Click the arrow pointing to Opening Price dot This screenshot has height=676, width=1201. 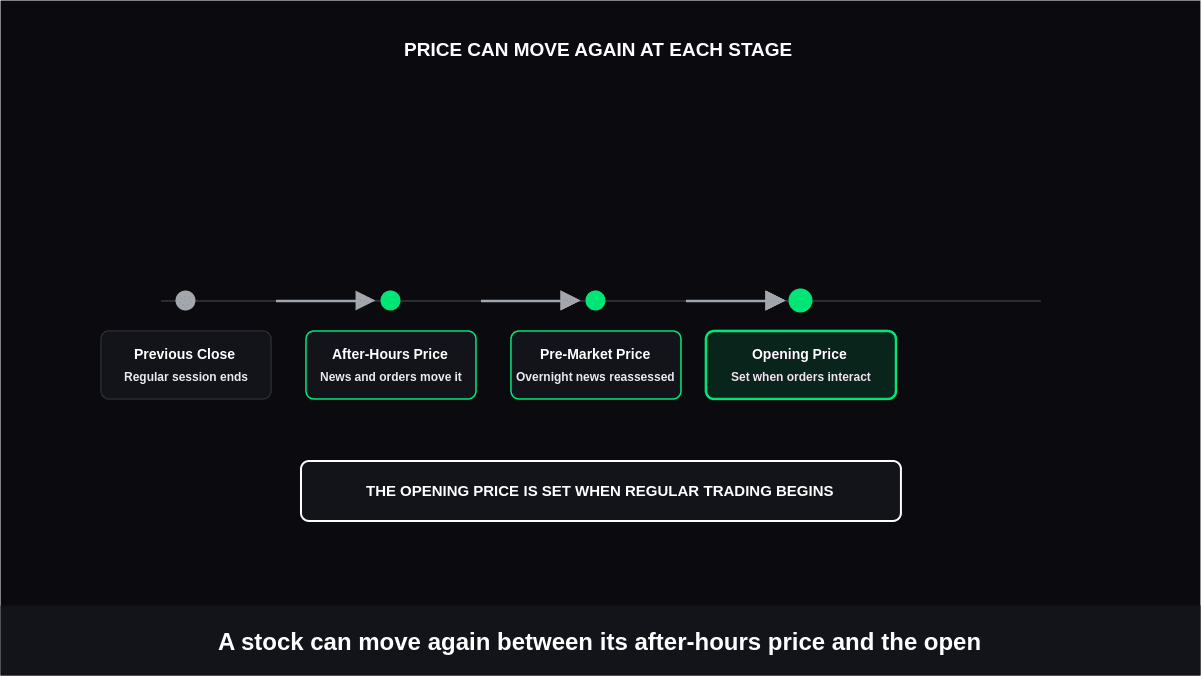click(x=736, y=300)
